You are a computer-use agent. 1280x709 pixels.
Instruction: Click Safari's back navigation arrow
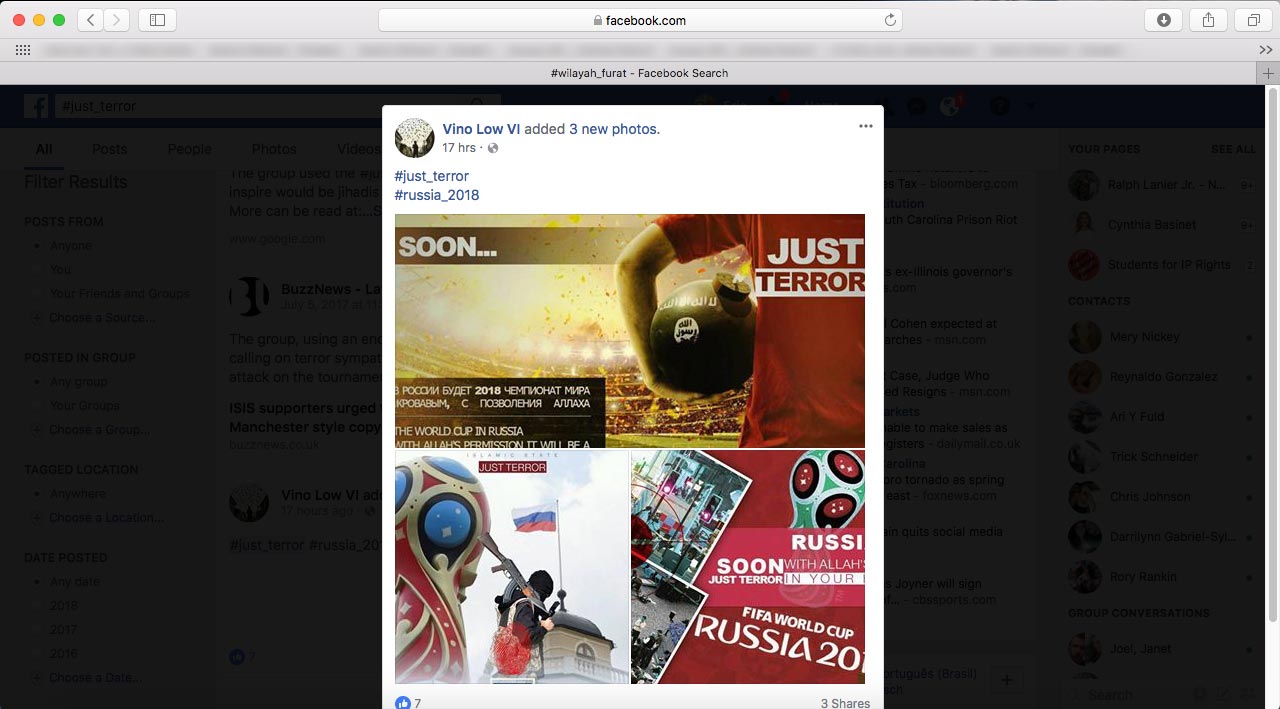91,20
